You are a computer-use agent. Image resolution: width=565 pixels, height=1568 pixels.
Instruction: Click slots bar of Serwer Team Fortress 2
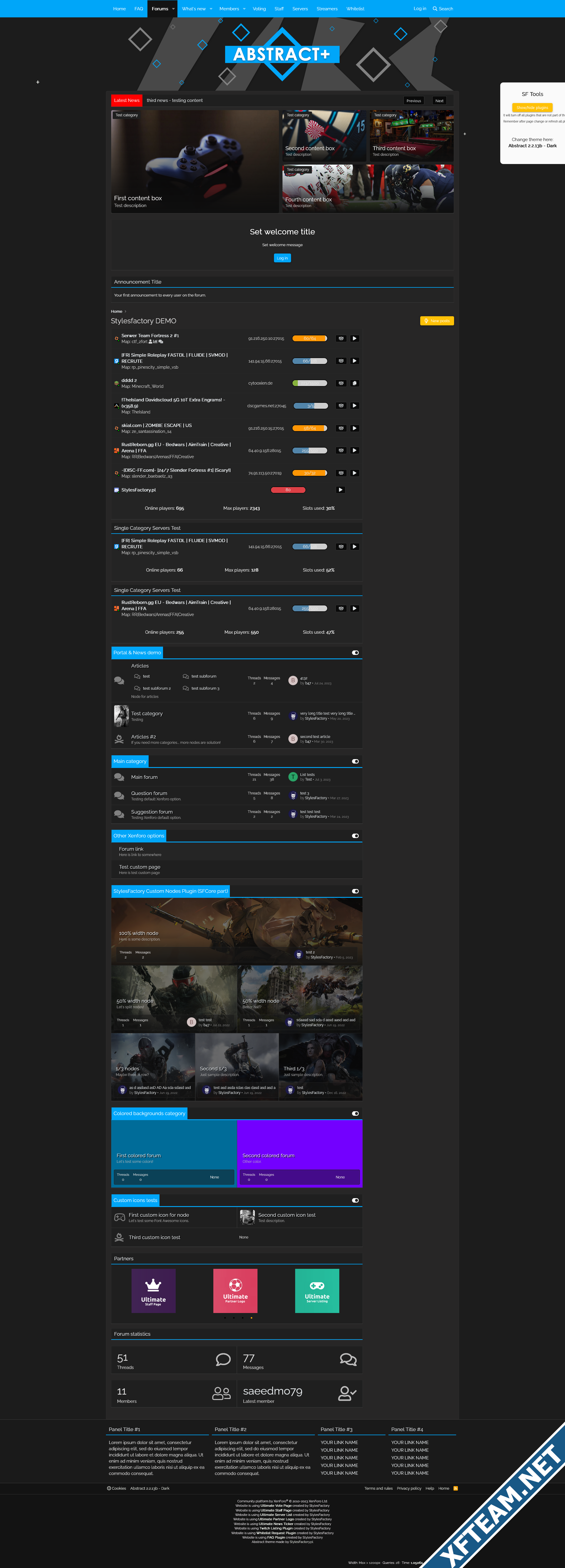pos(310,338)
